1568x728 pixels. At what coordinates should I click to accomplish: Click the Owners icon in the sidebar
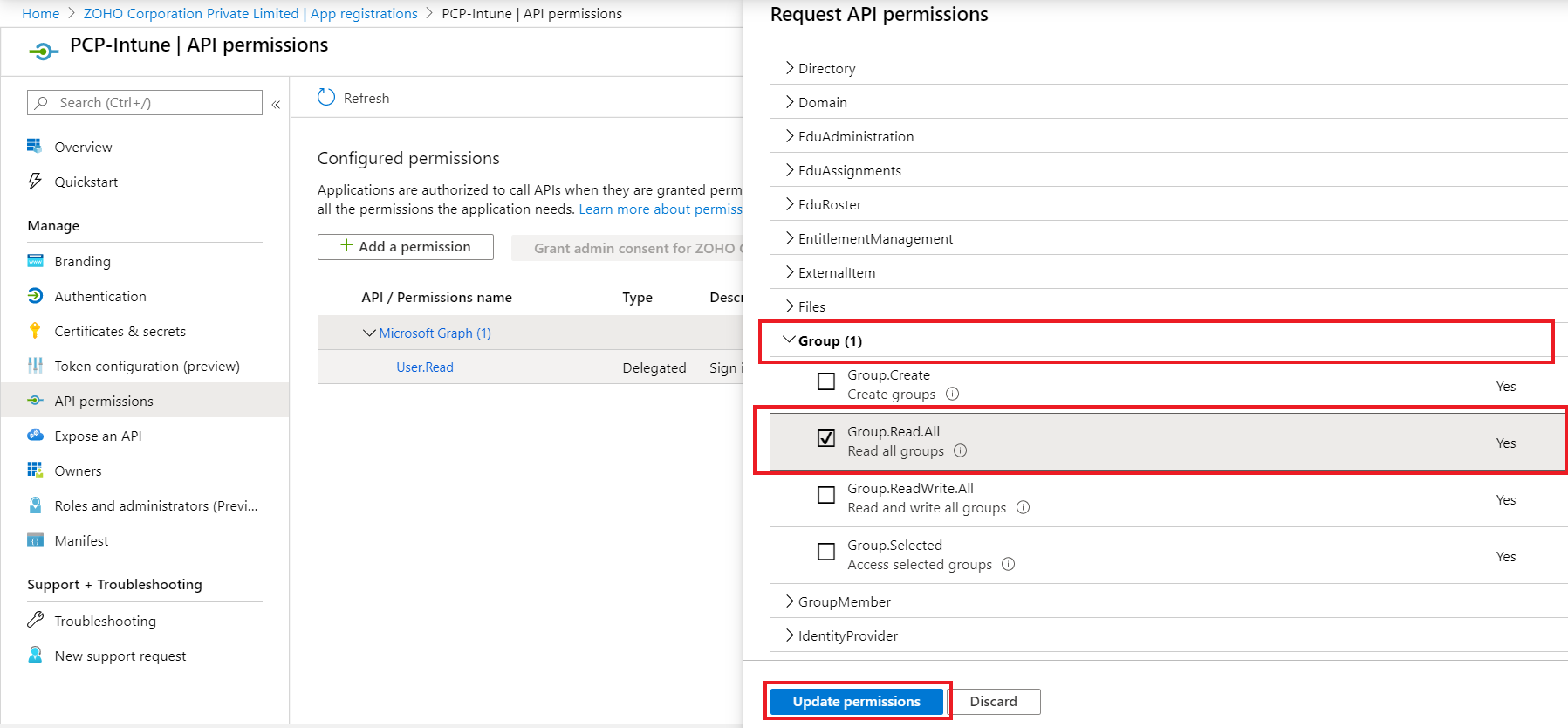coord(35,470)
